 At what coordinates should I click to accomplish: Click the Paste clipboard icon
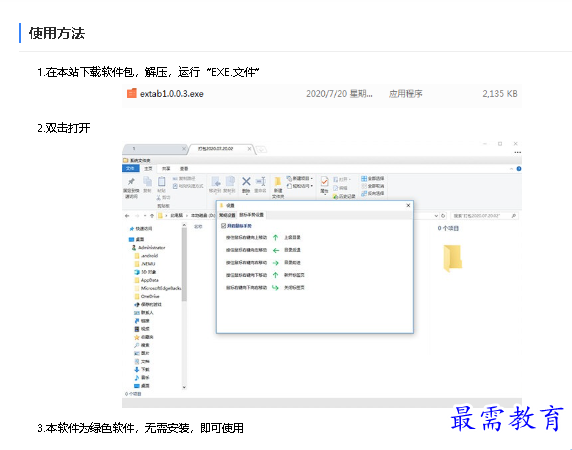click(162, 181)
